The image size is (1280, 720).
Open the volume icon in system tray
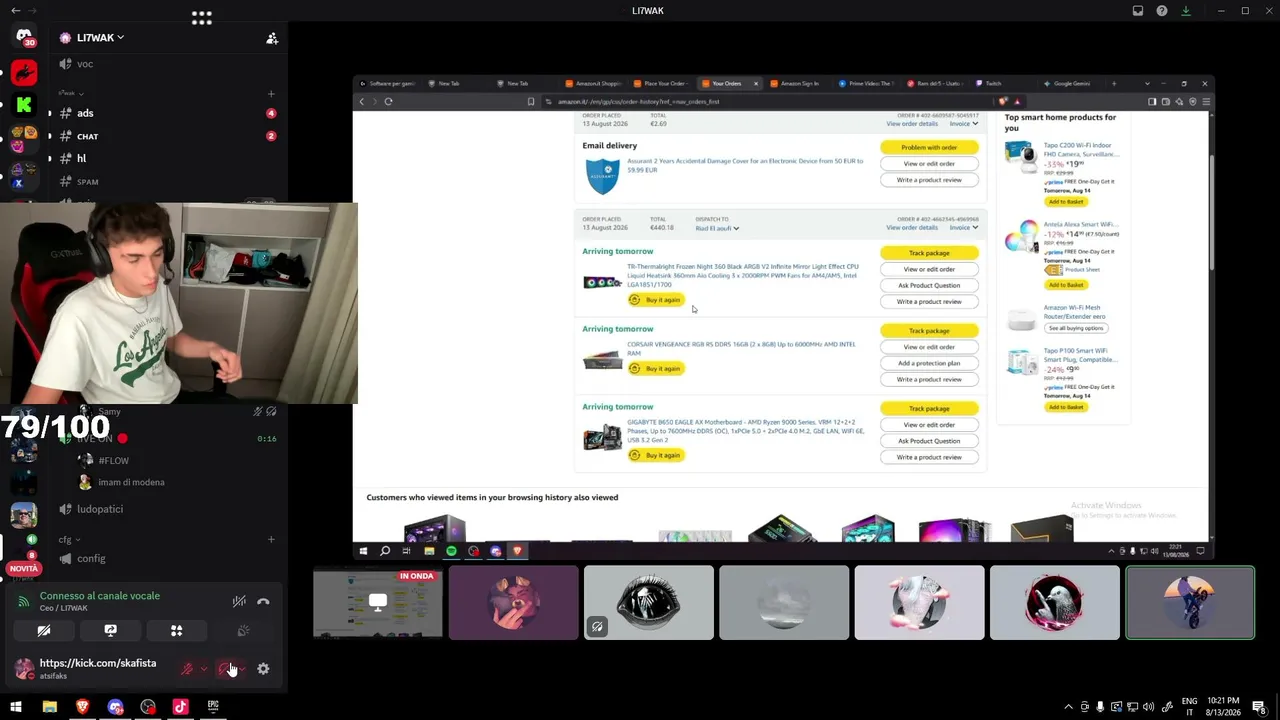click(x=1148, y=707)
